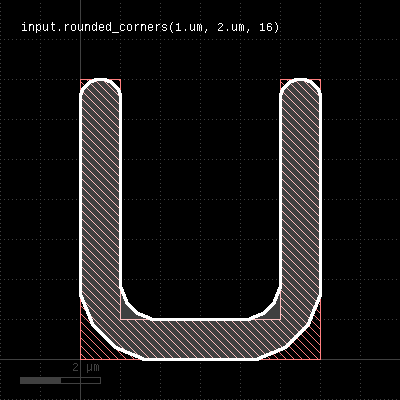Click the origin where the axis lines cross
Screen dimensions: 400x400
(x=80, y=359)
